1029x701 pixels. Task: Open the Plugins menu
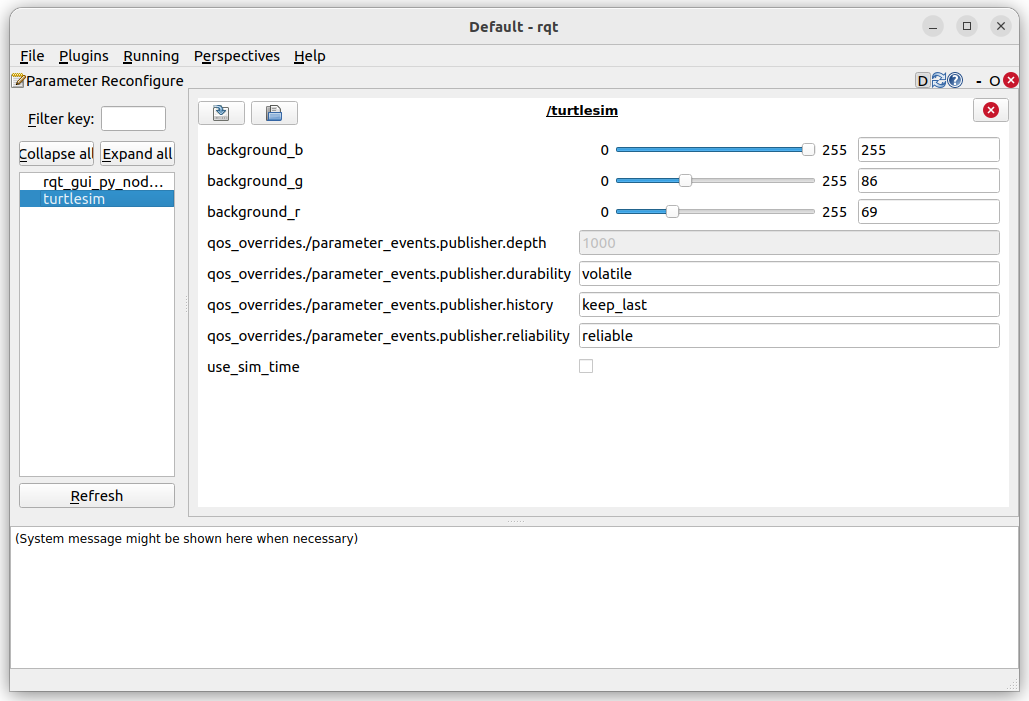coord(83,56)
